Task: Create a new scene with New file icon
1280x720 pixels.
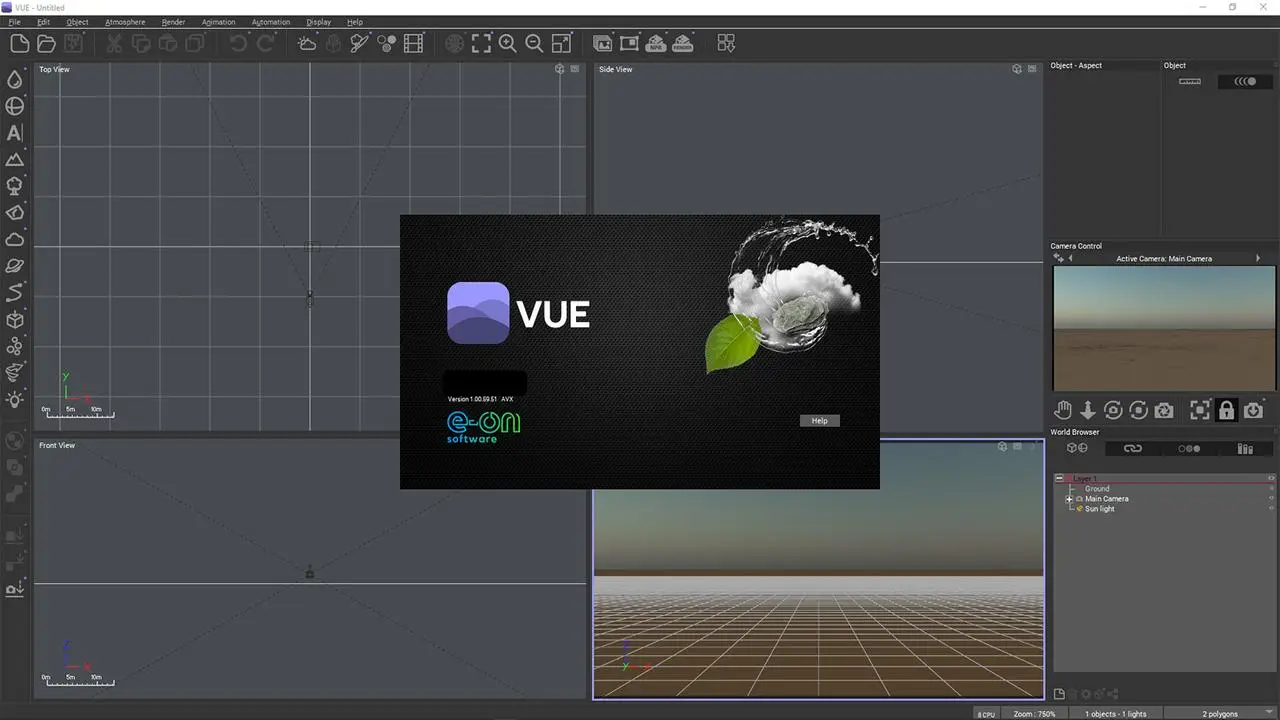Action: point(19,43)
